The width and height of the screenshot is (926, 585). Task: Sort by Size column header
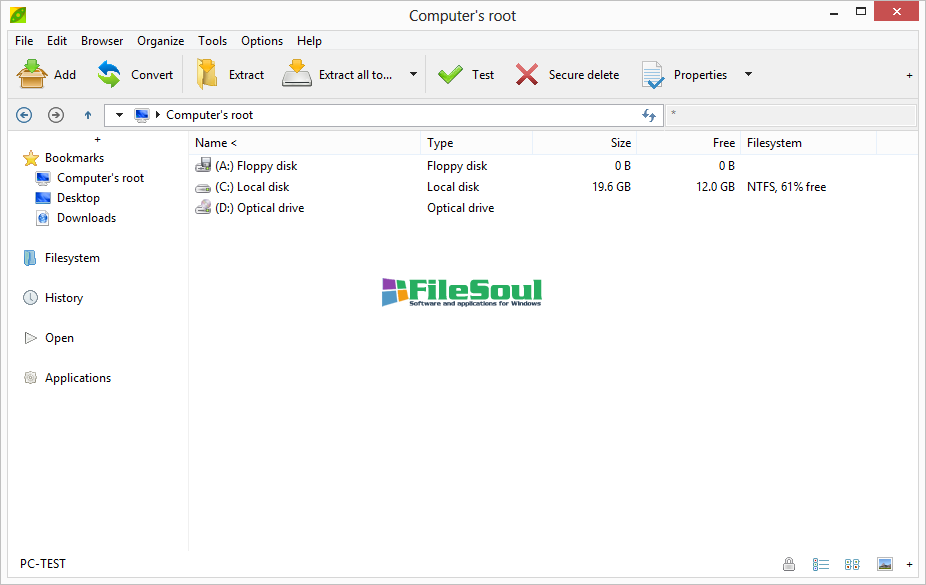click(585, 143)
